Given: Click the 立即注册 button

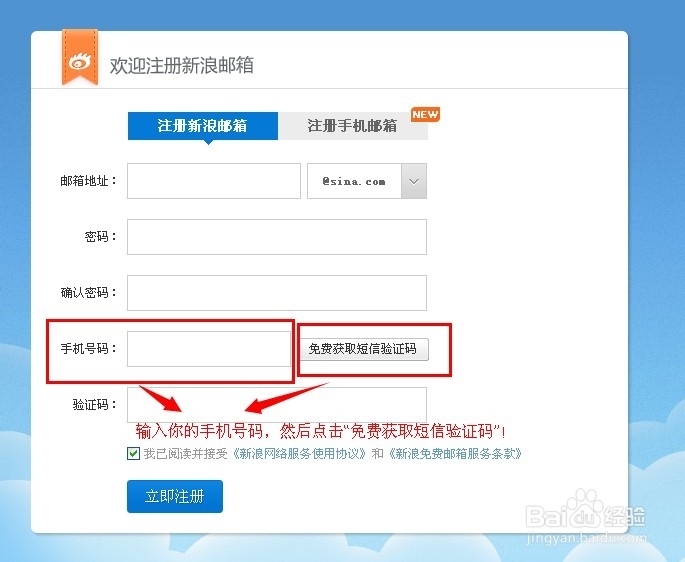Looking at the screenshot, I should point(175,496).
